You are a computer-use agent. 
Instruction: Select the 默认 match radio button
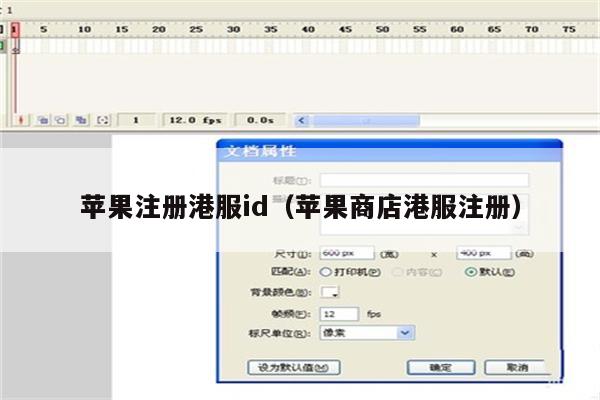(x=471, y=272)
